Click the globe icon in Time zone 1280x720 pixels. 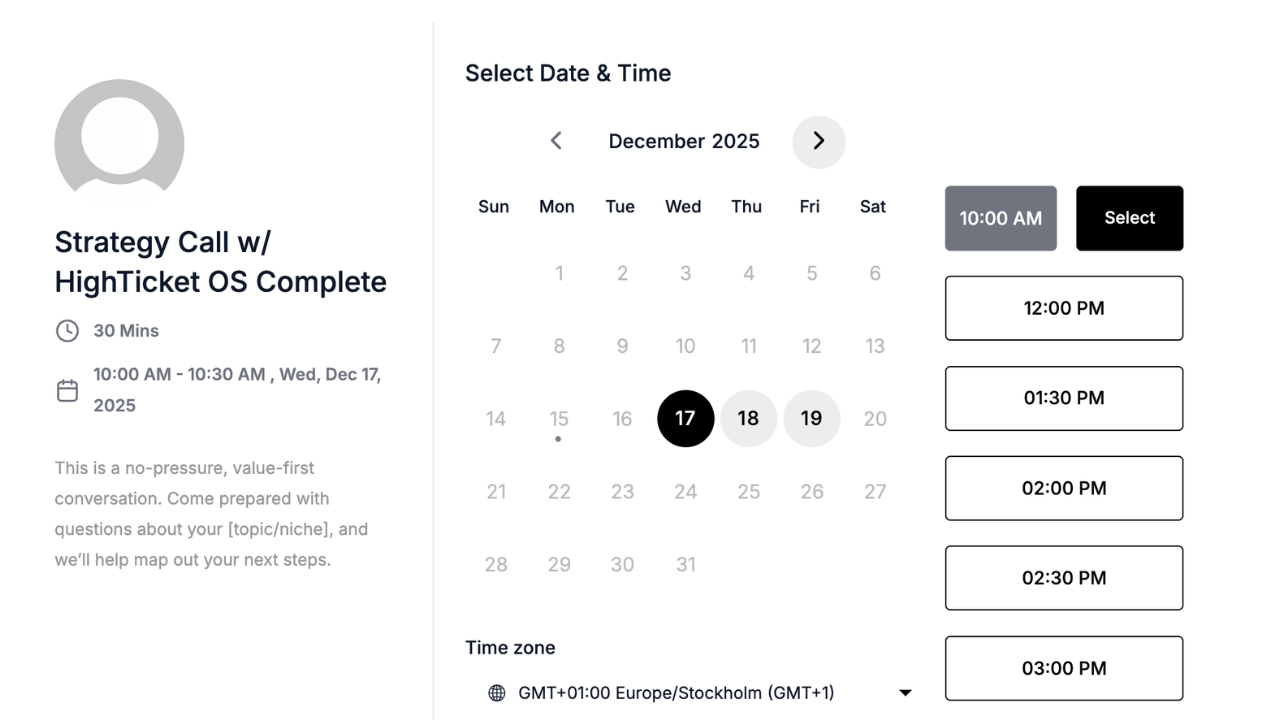point(496,693)
